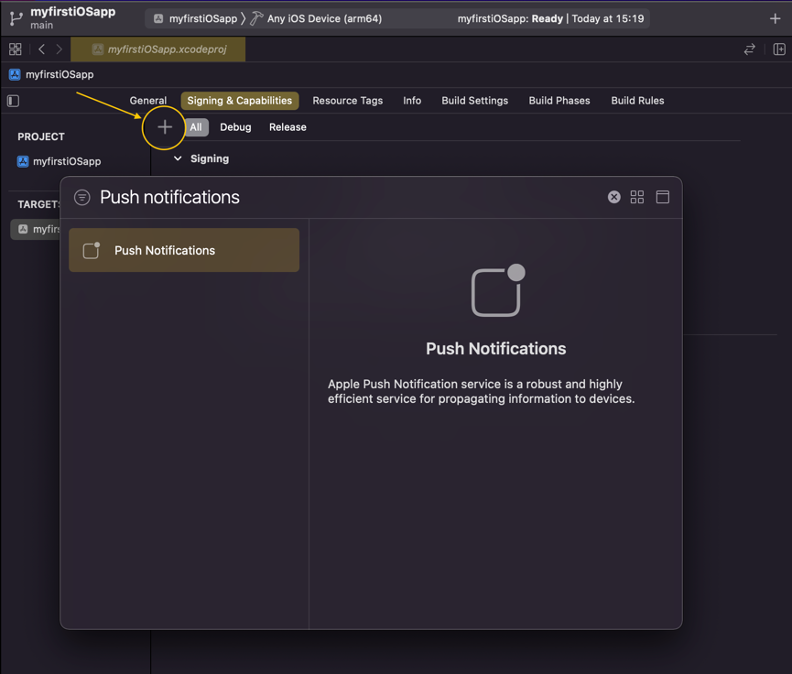Switch to Resource Tags tab
The image size is (792, 674).
(348, 101)
